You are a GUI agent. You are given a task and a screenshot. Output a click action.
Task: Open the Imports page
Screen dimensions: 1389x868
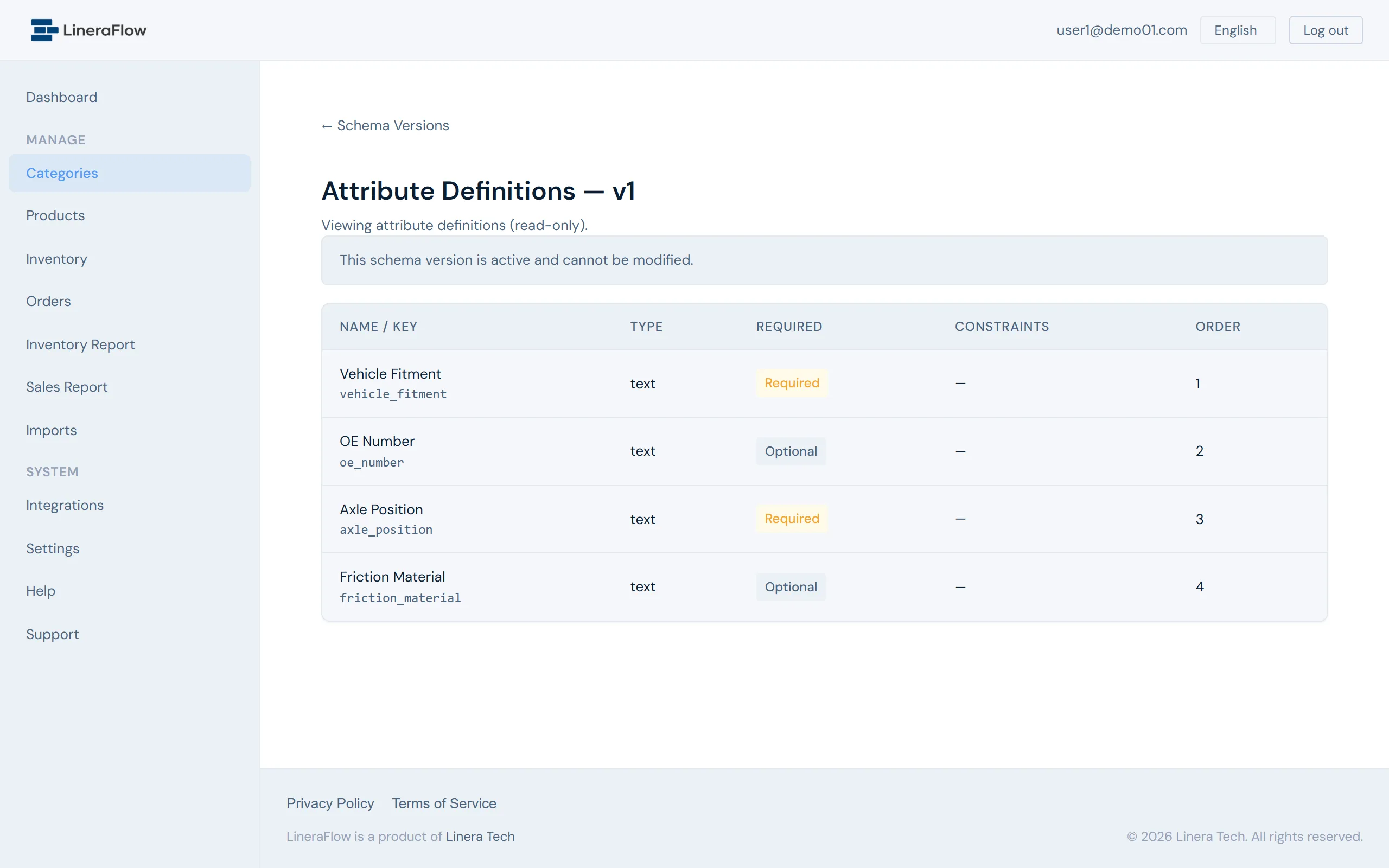(x=51, y=431)
